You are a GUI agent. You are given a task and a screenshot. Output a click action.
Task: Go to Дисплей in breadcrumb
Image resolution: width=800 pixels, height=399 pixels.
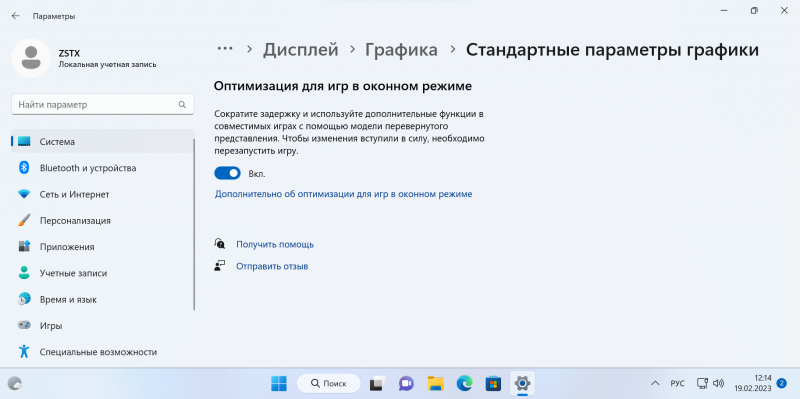coord(301,50)
